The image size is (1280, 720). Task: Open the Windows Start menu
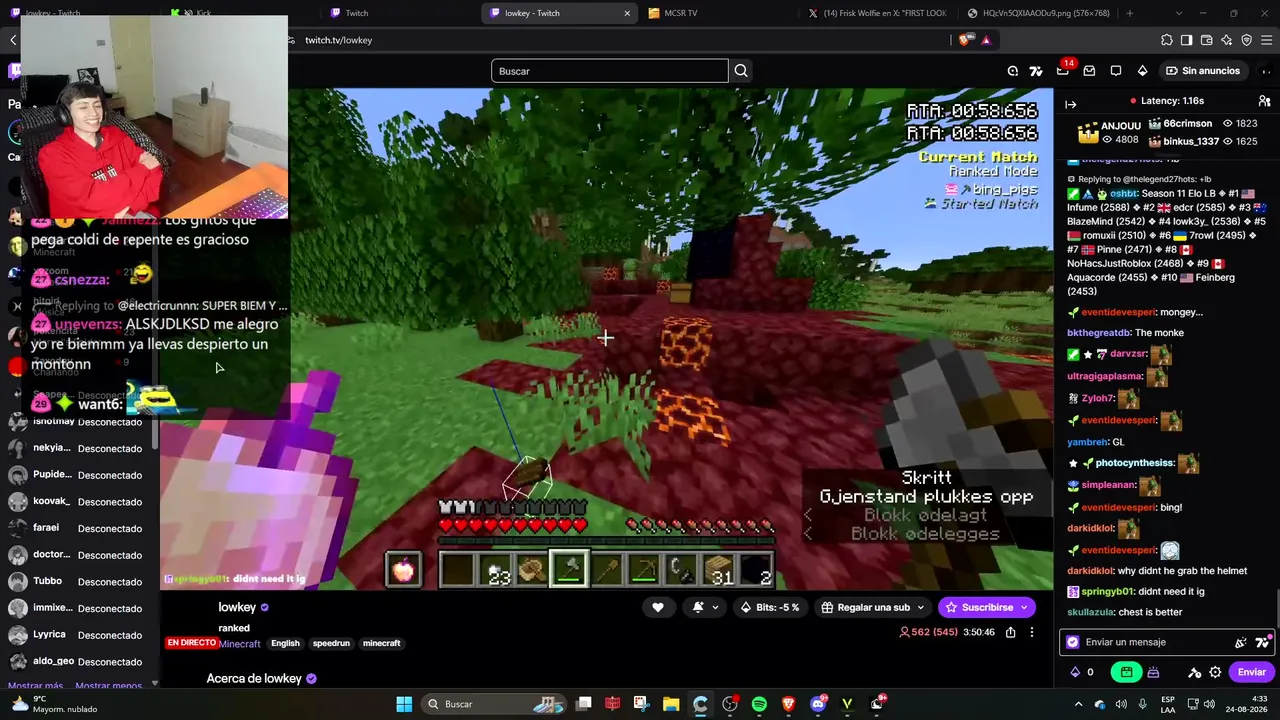[404, 704]
